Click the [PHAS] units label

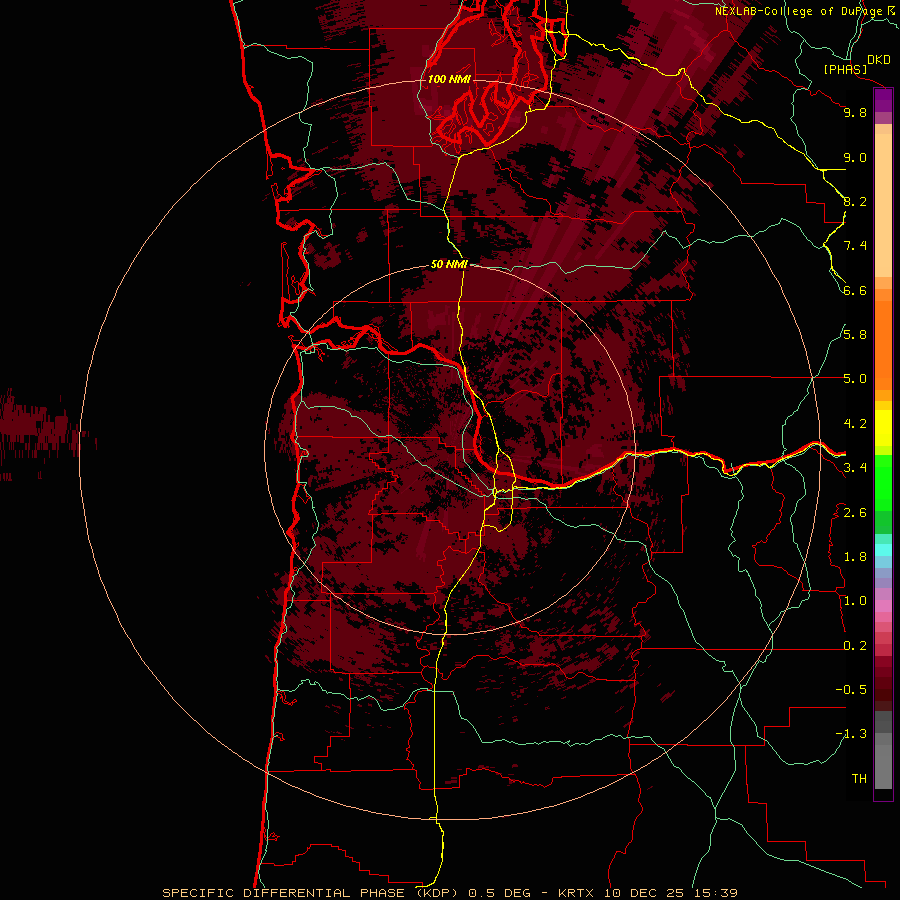click(845, 70)
